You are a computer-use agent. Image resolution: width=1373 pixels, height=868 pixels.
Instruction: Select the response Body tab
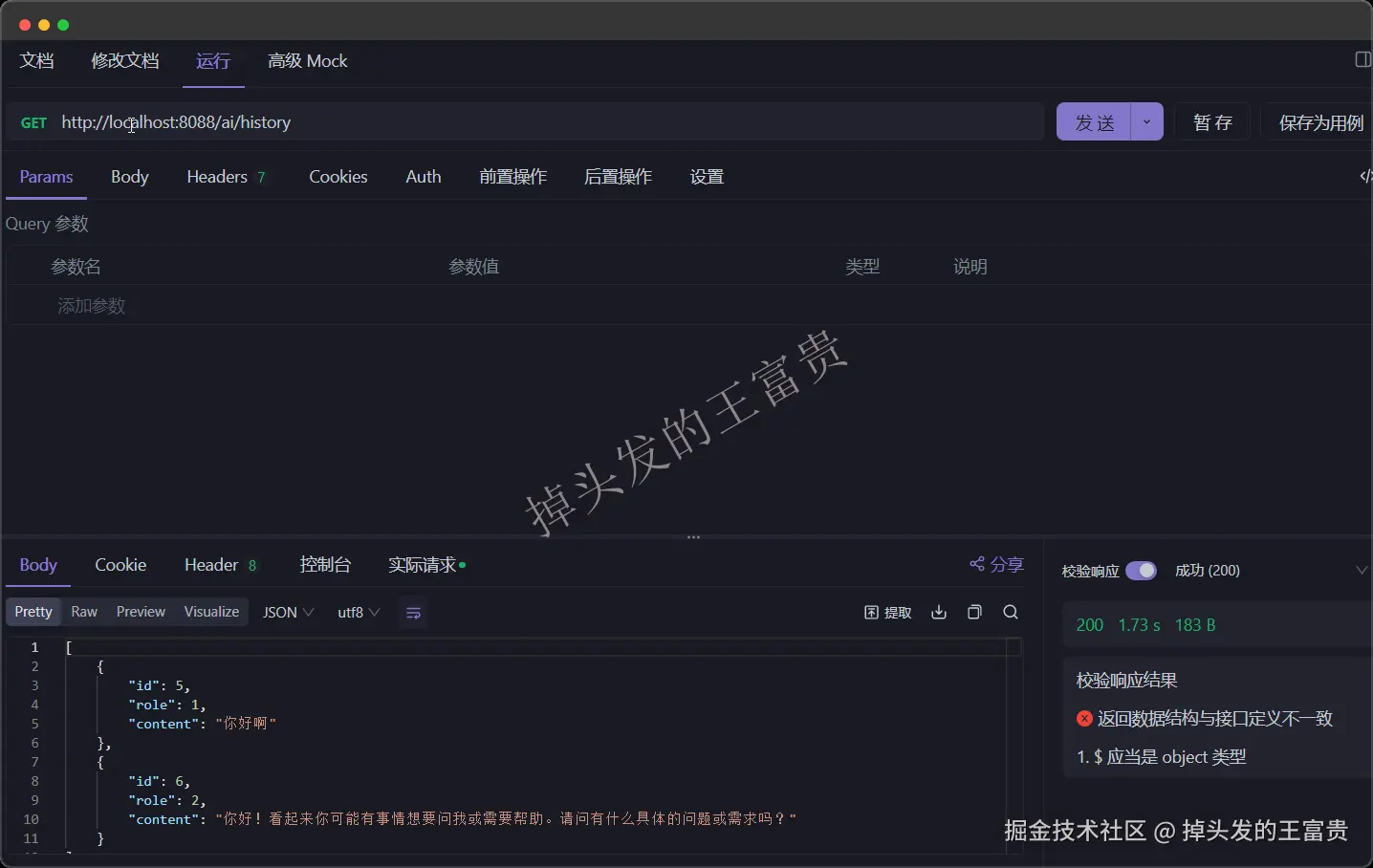(38, 565)
